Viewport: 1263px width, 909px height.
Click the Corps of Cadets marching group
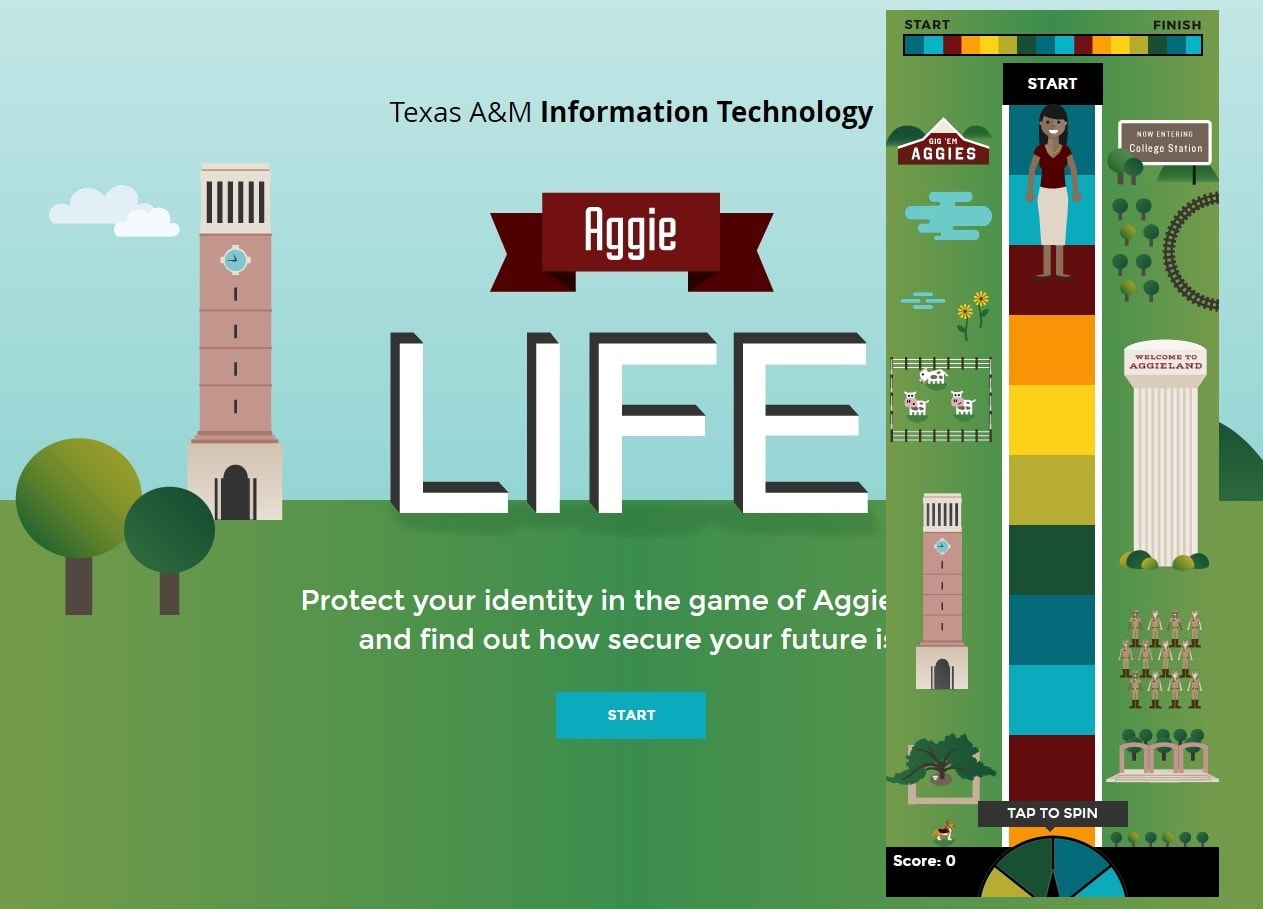(1160, 658)
